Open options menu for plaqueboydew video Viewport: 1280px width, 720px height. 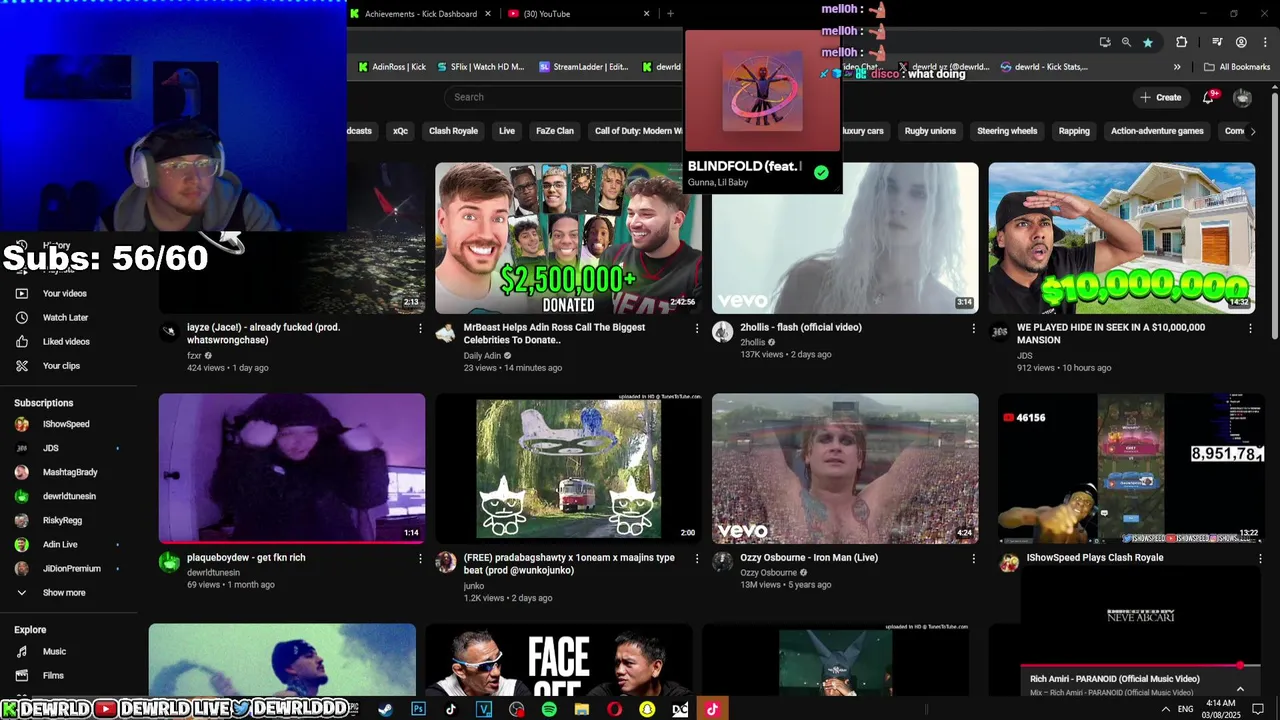click(x=420, y=558)
